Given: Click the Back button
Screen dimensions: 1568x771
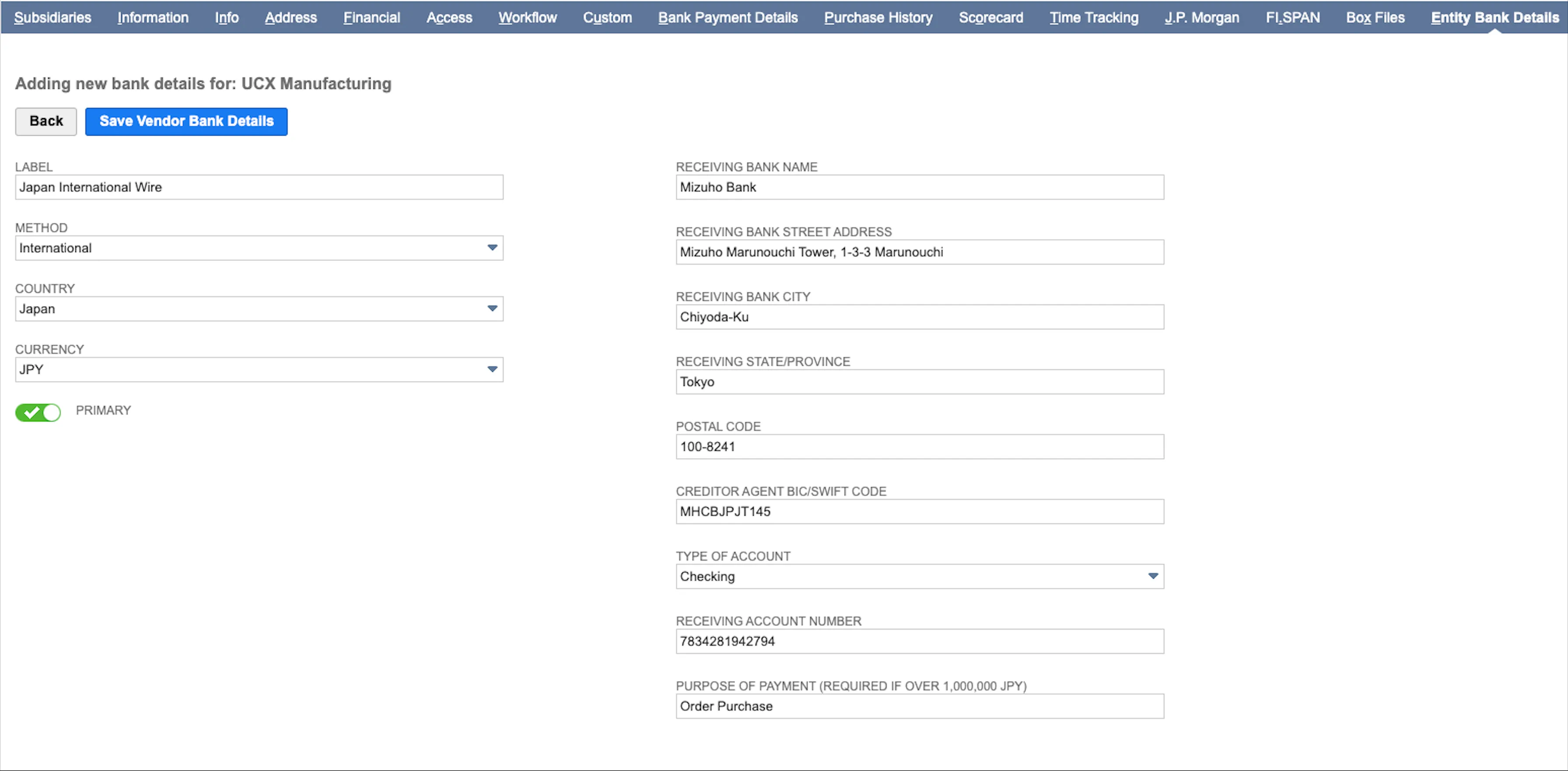Looking at the screenshot, I should (x=46, y=121).
